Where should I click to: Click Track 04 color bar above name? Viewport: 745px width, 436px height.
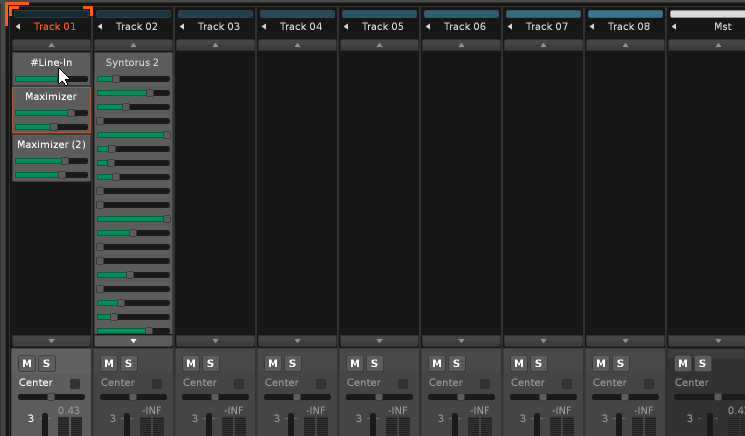point(298,14)
